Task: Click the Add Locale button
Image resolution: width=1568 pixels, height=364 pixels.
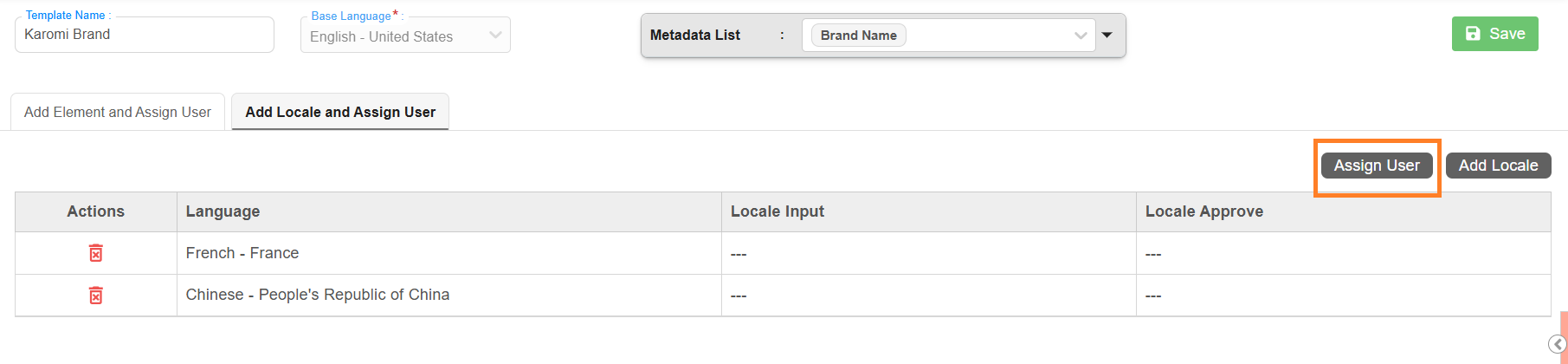Action: coord(1498,166)
